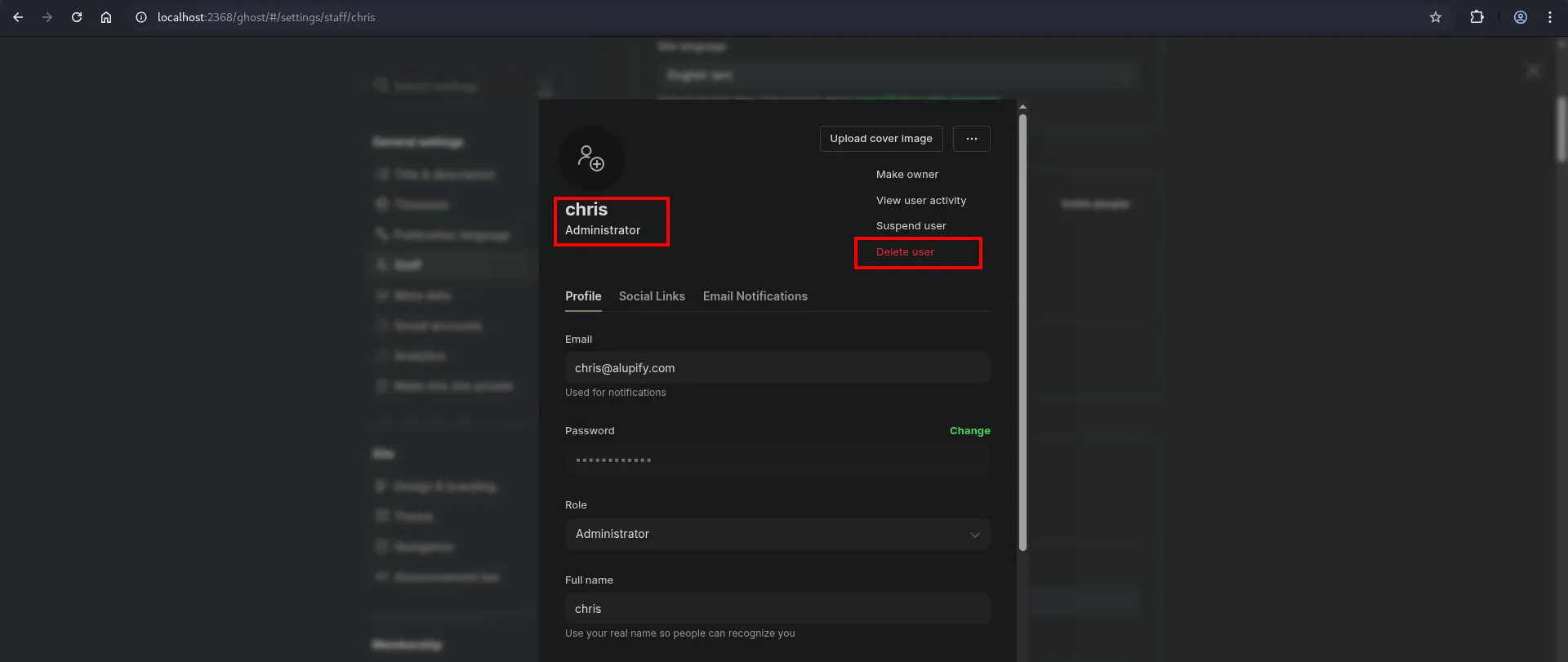Select Make owner from the menu
The image size is (1568, 662).
[906, 175]
